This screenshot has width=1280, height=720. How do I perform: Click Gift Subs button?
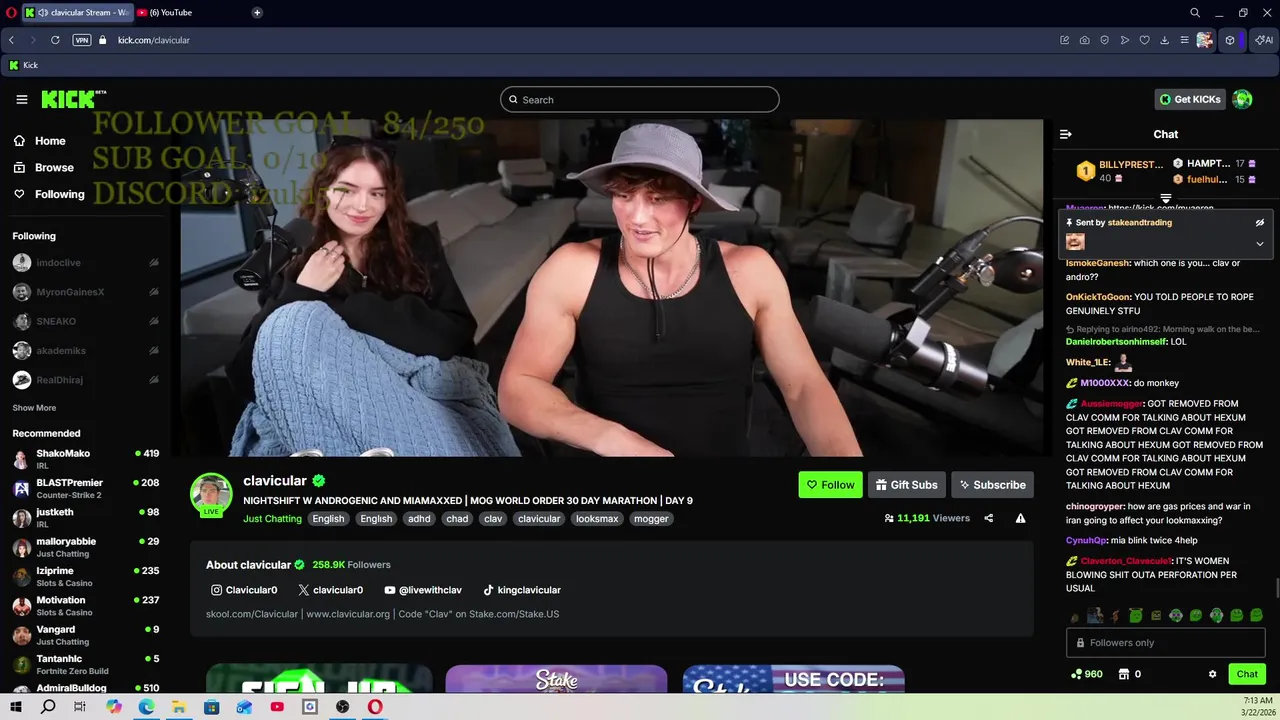(906, 485)
